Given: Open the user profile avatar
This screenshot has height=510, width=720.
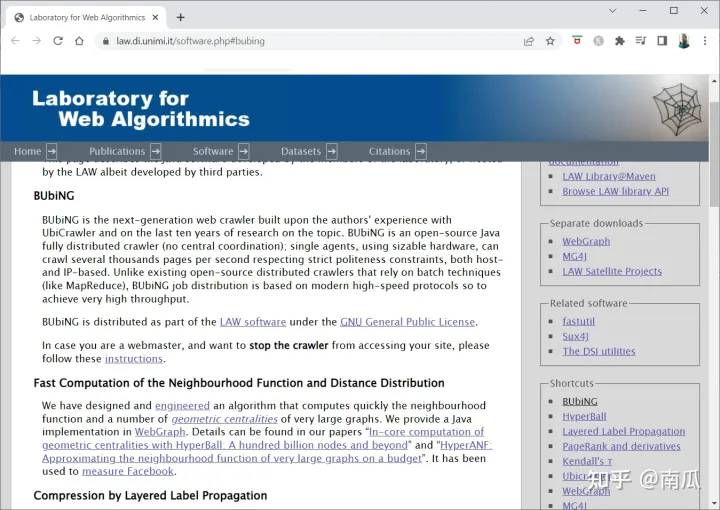Looking at the screenshot, I should tap(684, 41).
